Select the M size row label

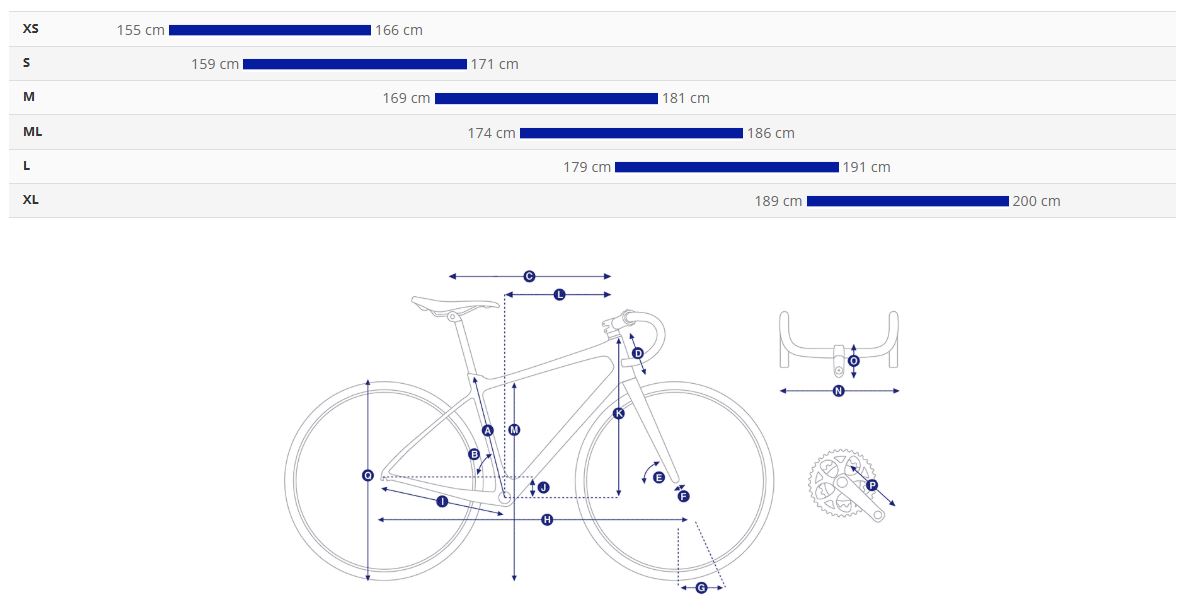pyautogui.click(x=29, y=97)
